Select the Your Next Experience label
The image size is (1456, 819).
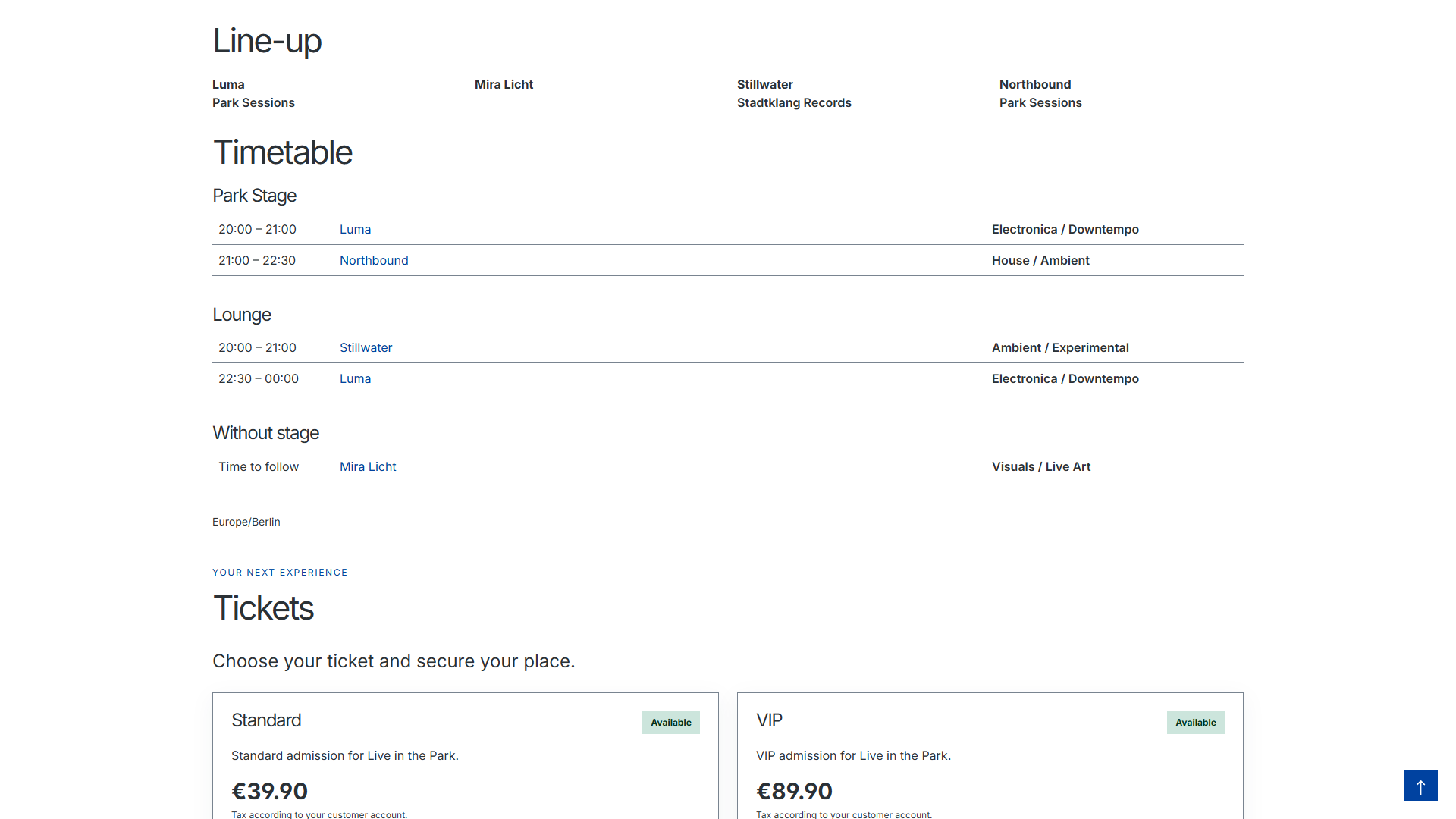tap(280, 573)
